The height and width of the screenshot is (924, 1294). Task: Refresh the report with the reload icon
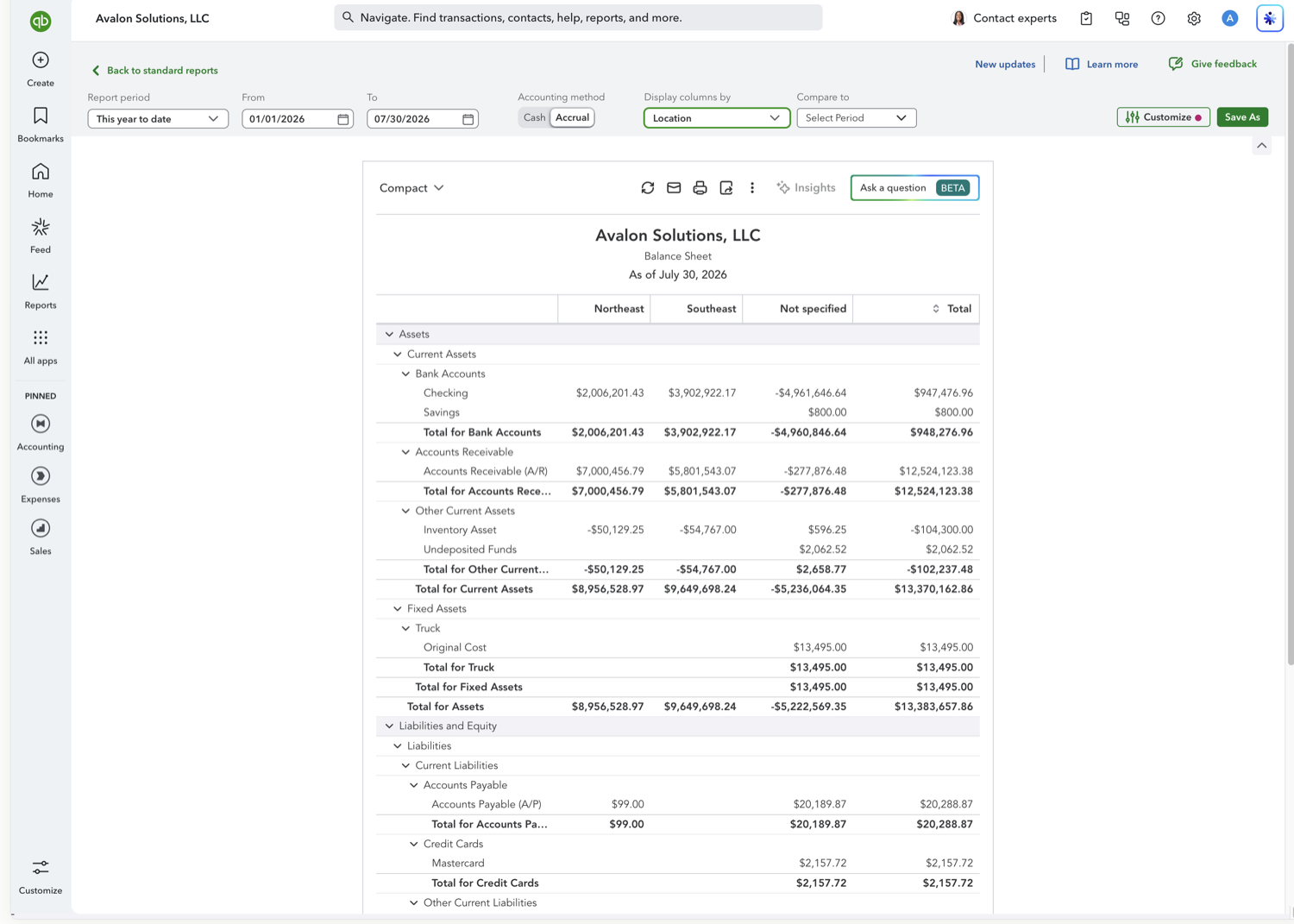coord(648,187)
